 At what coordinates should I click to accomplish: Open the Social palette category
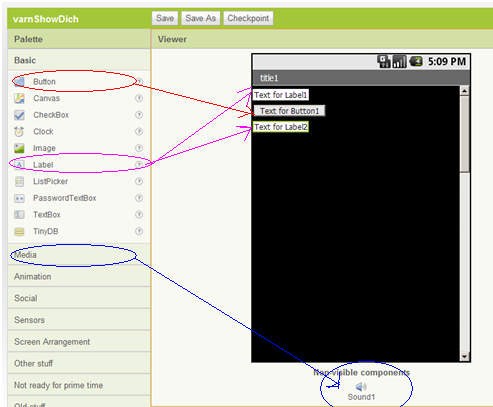79,298
